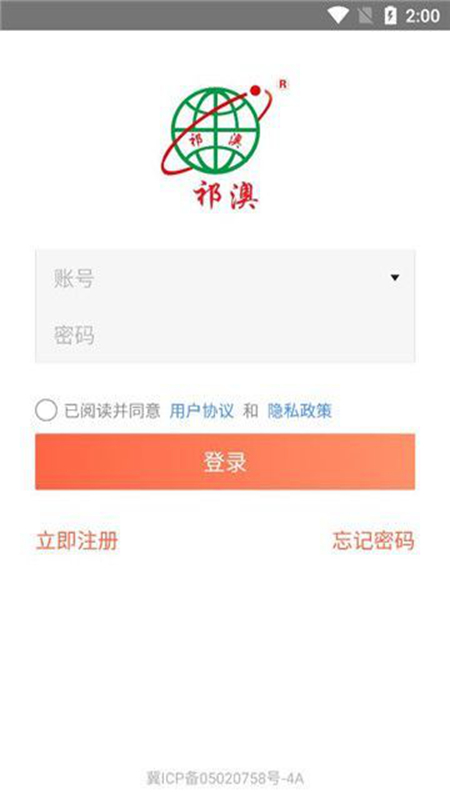Click the green globe logo image

(x=215, y=130)
